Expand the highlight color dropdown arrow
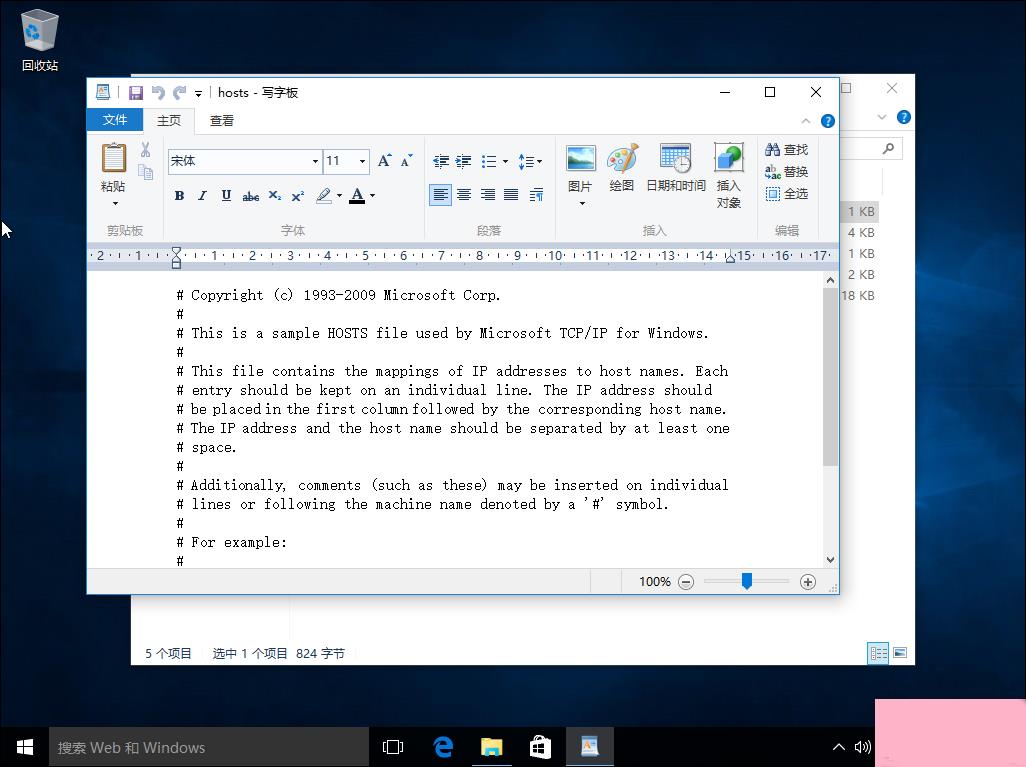This screenshot has height=767, width=1026. pyautogui.click(x=340, y=196)
